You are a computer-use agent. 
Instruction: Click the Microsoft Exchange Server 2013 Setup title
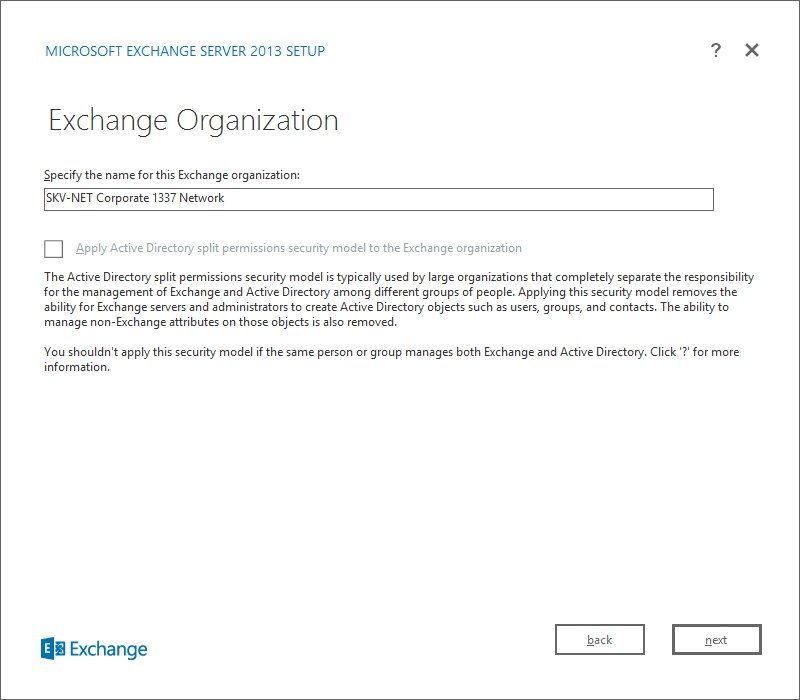185,51
